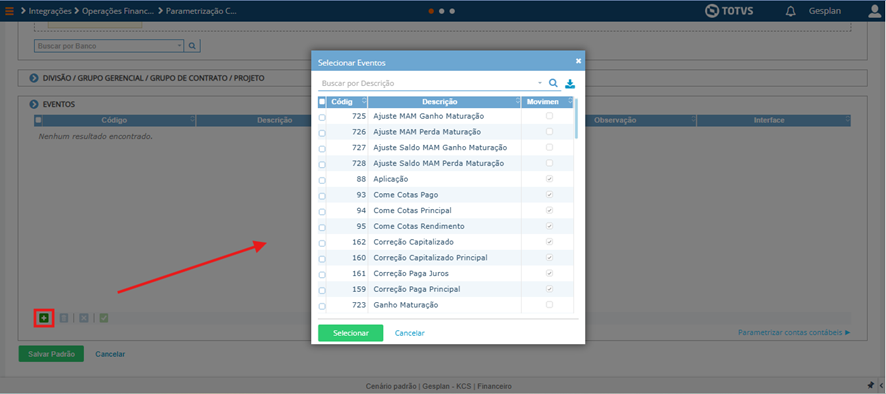Click the Salvar Padrão button
The image size is (886, 394).
[x=51, y=354]
